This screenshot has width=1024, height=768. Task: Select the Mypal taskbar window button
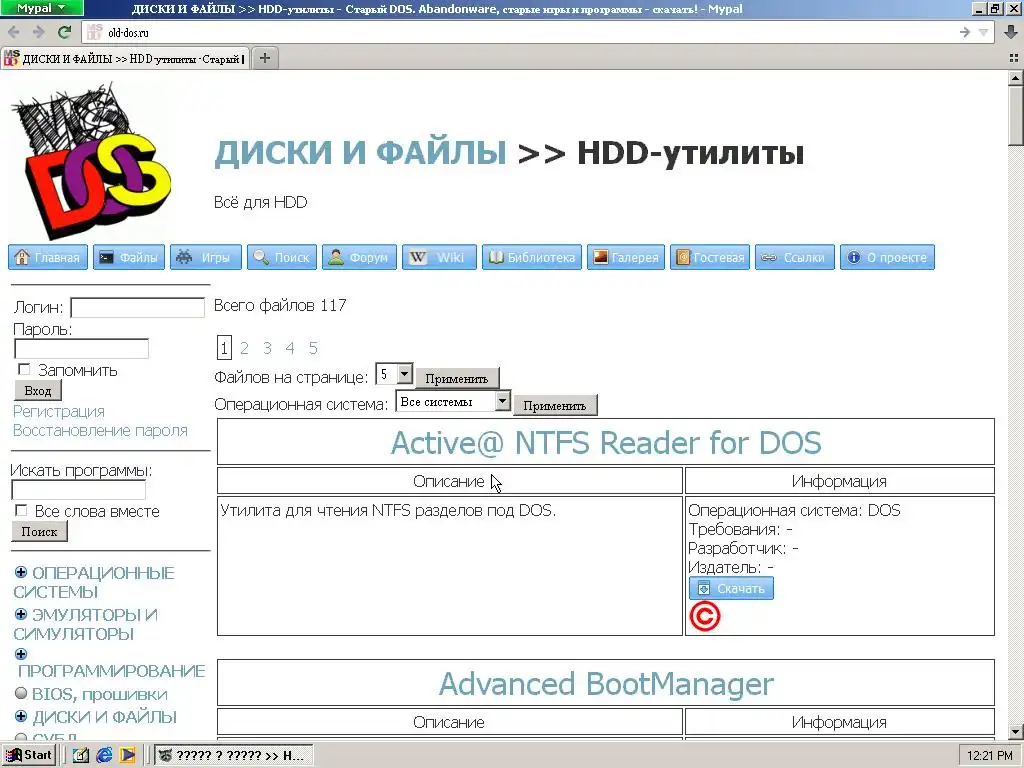[x=233, y=756]
